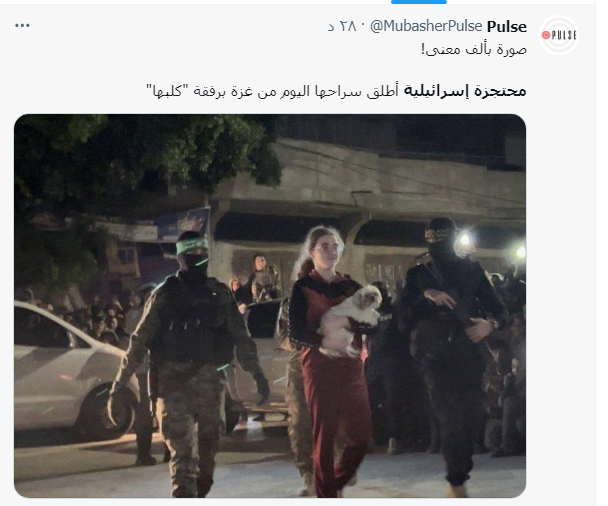This screenshot has width=608, height=506.
Task: Open the post via the ٢٨ د timestamp
Action: click(x=342, y=26)
